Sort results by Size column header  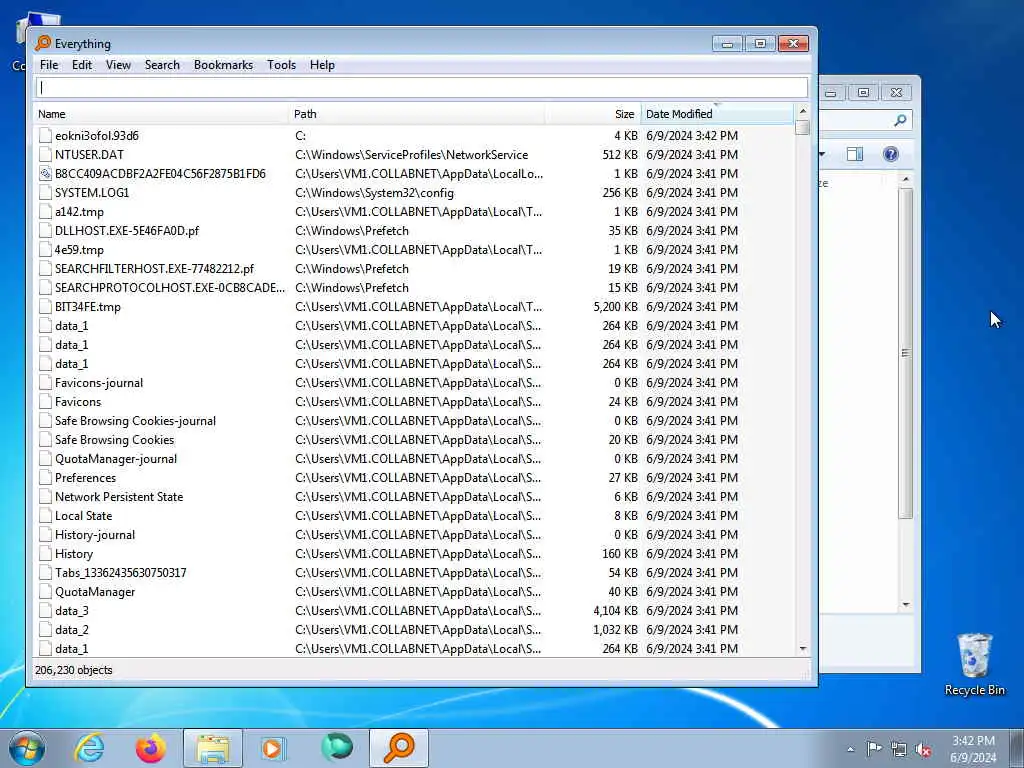593,114
